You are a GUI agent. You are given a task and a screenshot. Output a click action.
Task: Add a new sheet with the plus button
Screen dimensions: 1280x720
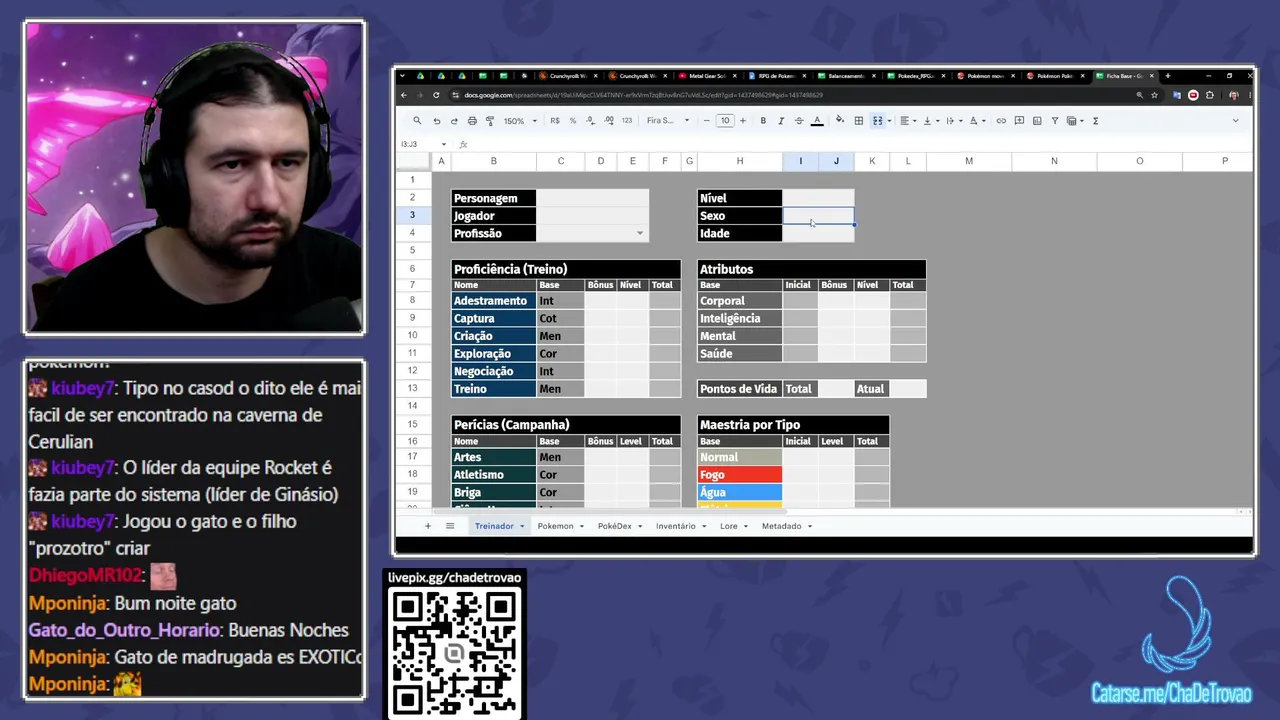point(428,526)
